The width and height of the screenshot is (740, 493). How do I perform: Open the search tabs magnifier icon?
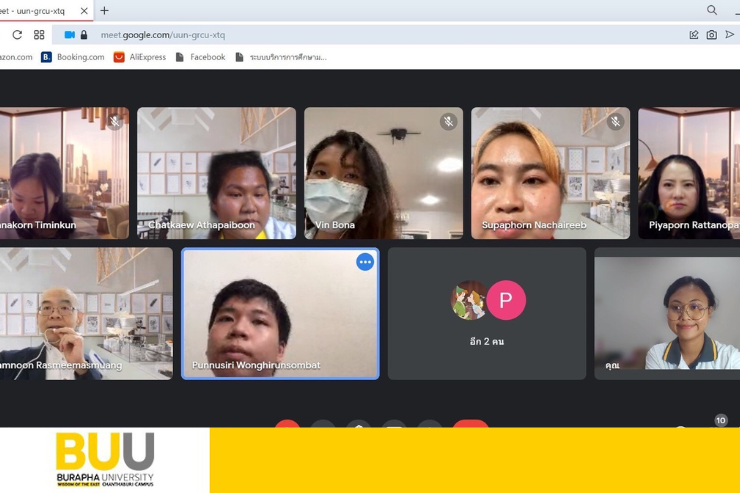712,10
